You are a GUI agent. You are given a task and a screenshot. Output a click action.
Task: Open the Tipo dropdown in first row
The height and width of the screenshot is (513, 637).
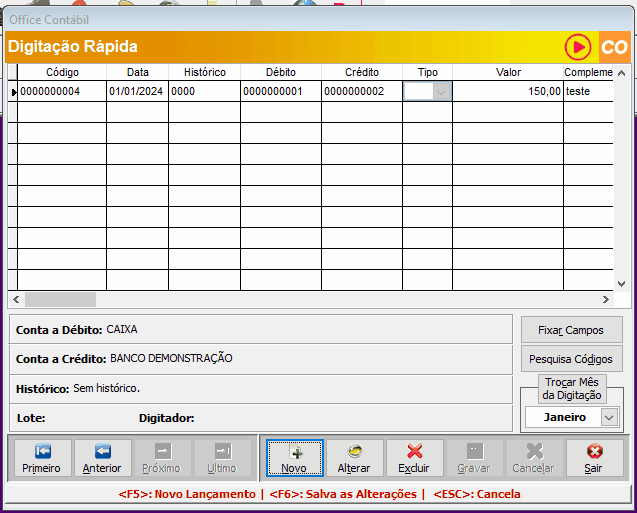tap(440, 91)
